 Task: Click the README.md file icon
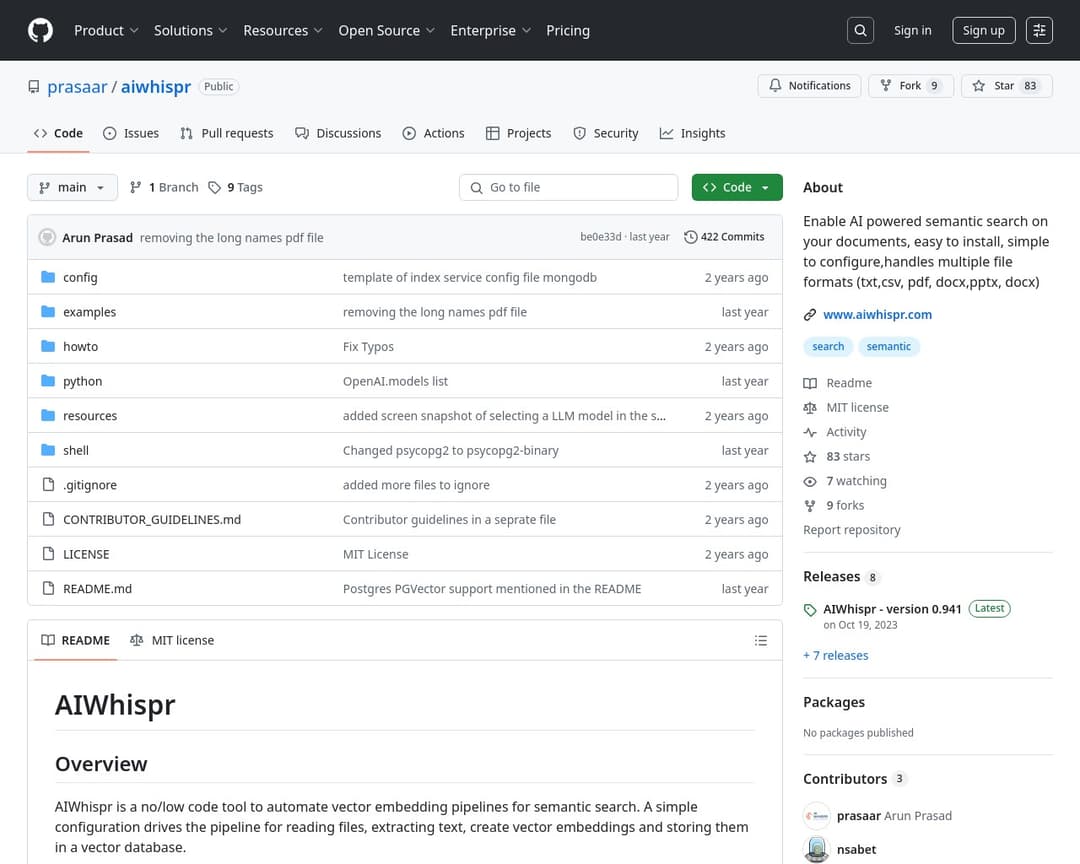pyautogui.click(x=48, y=588)
